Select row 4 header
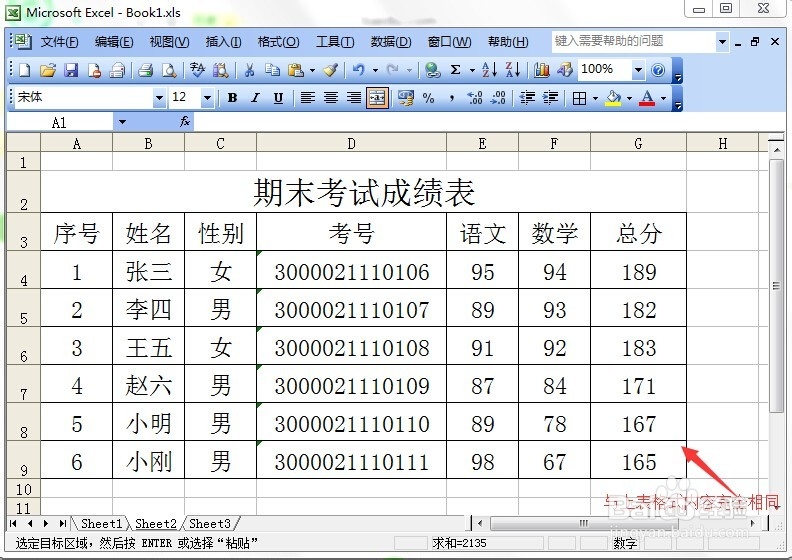Viewport: 792px width, 560px height. (23, 270)
